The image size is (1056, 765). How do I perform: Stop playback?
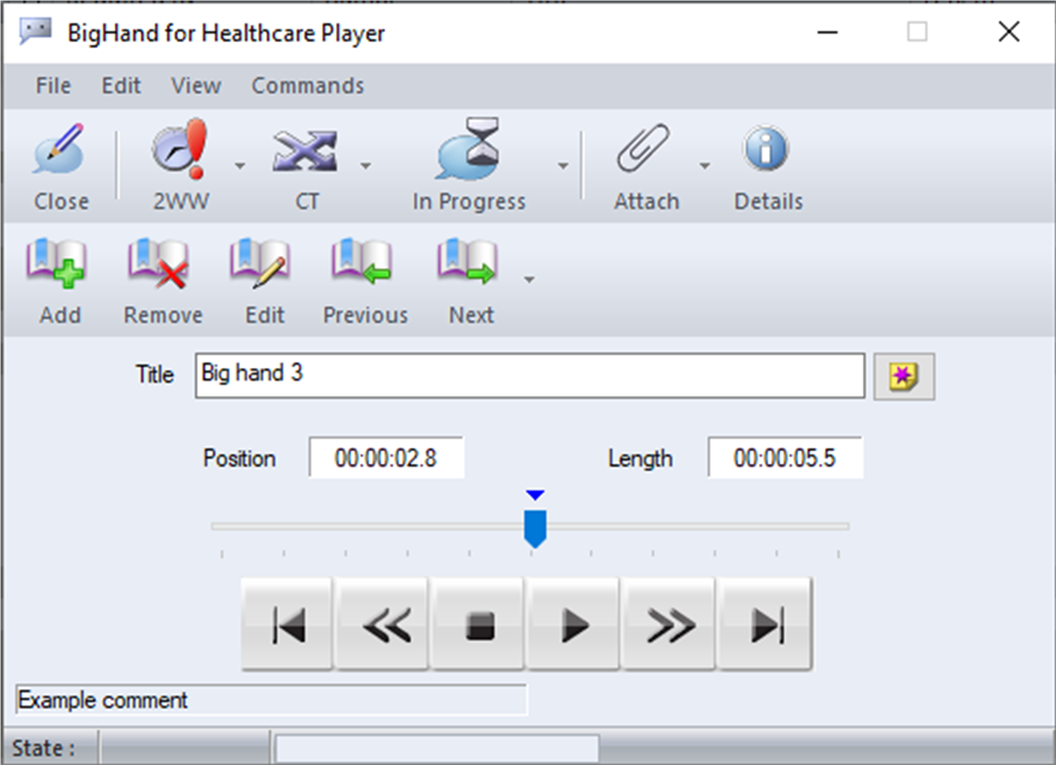pos(478,624)
